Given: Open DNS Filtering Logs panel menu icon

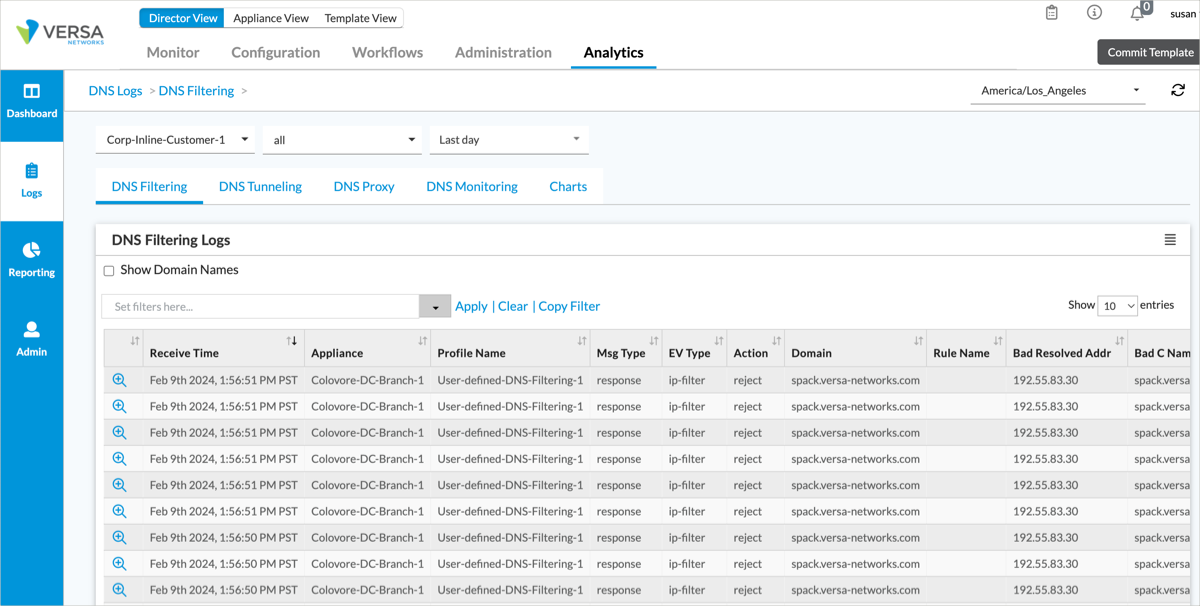Looking at the screenshot, I should [x=1170, y=240].
